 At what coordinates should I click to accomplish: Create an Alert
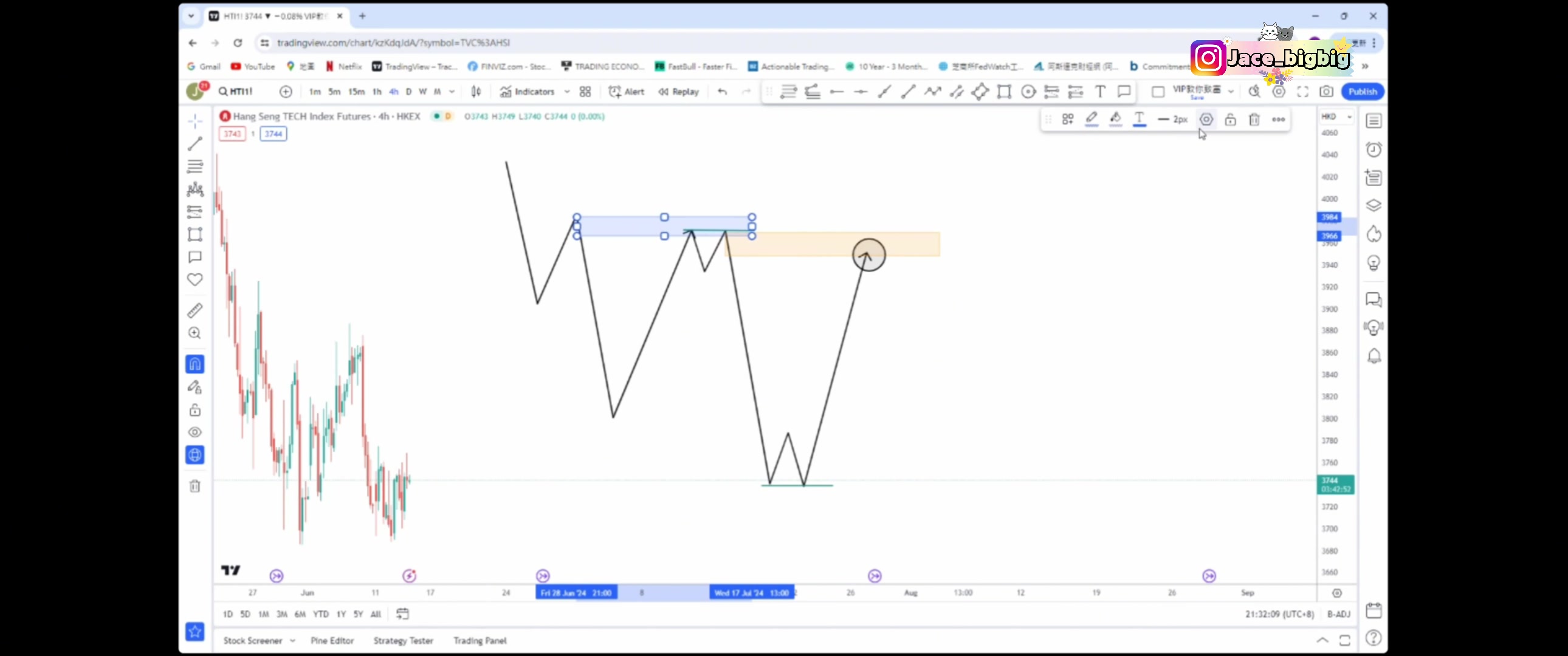627,91
